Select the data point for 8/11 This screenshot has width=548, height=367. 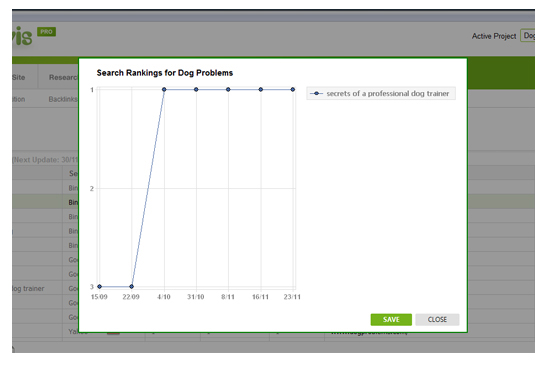(x=228, y=89)
